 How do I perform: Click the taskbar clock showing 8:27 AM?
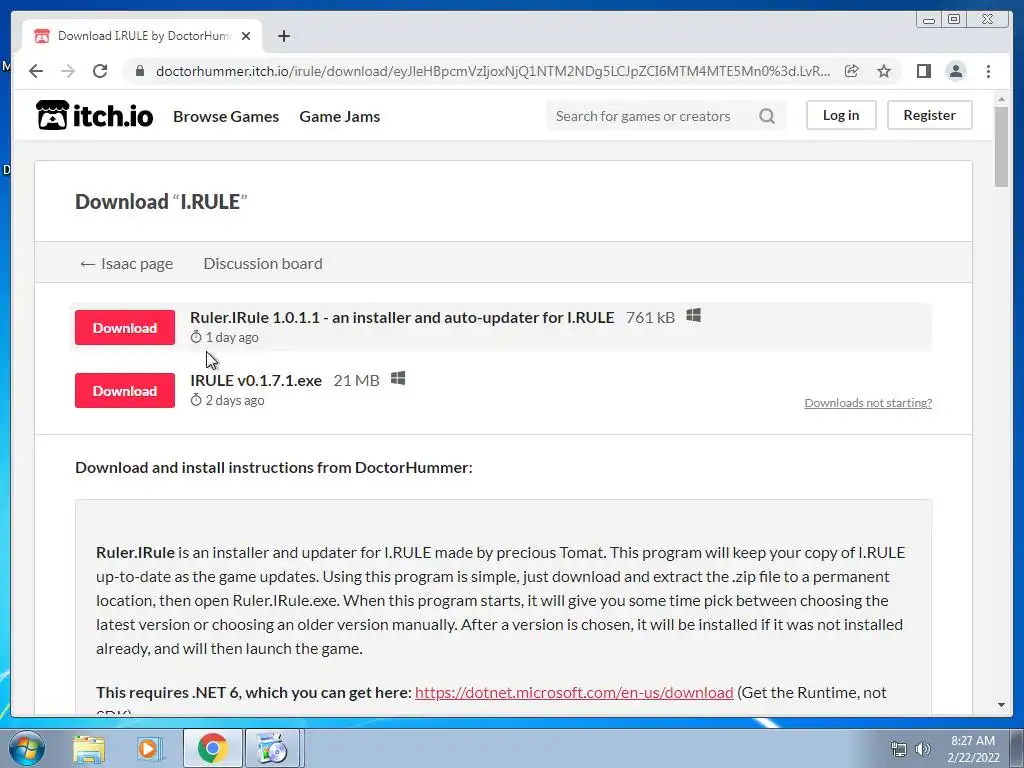coord(973,749)
